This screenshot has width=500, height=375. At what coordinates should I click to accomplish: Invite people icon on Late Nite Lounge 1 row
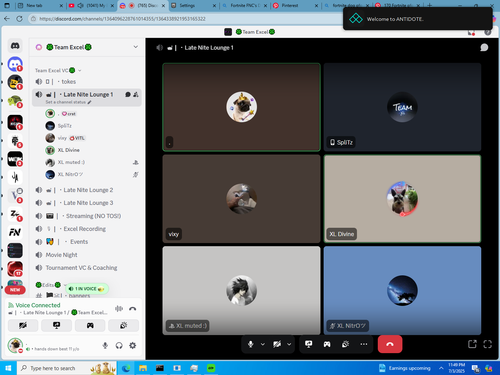[136, 95]
